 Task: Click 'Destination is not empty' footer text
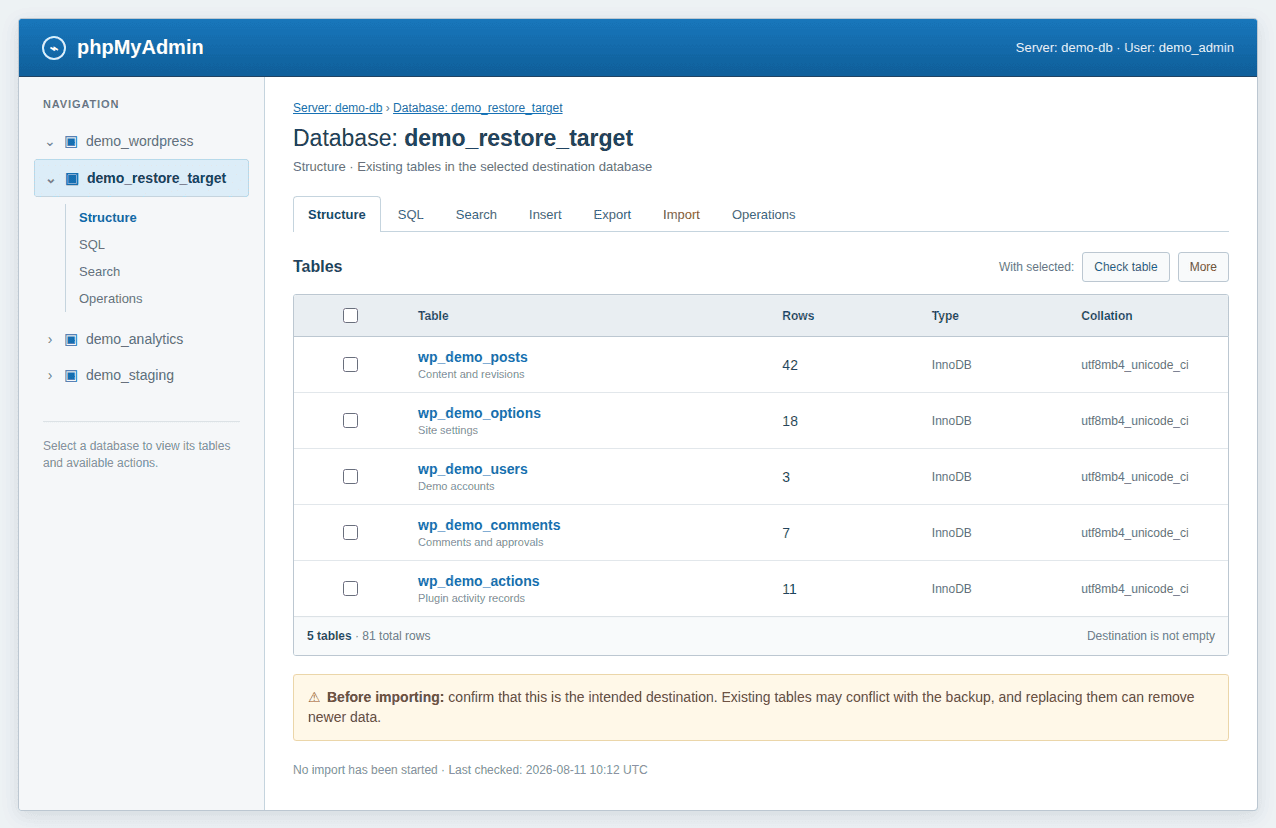click(x=1151, y=636)
